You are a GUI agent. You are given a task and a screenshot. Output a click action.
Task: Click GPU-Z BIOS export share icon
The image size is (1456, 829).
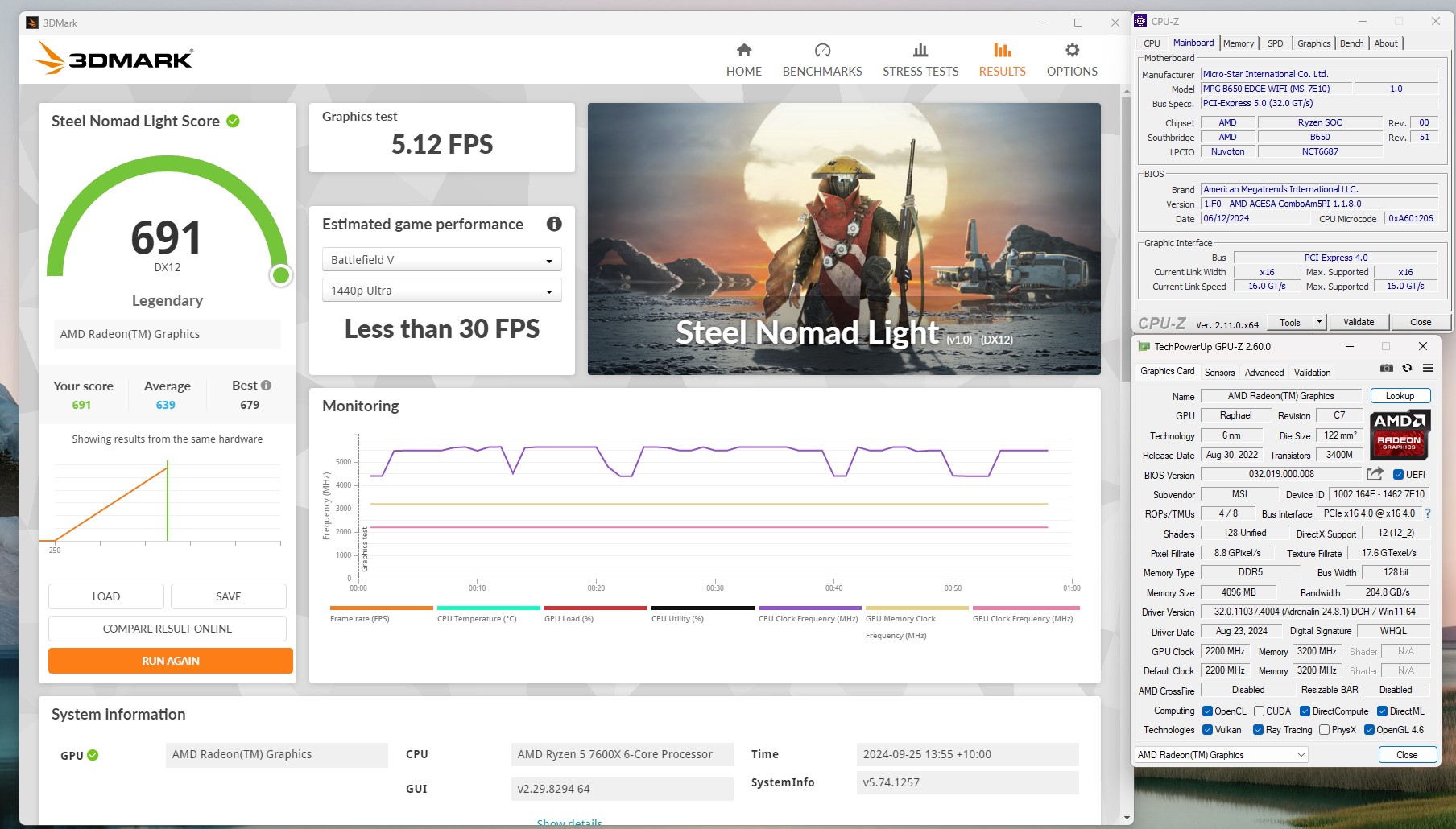[x=1375, y=474]
